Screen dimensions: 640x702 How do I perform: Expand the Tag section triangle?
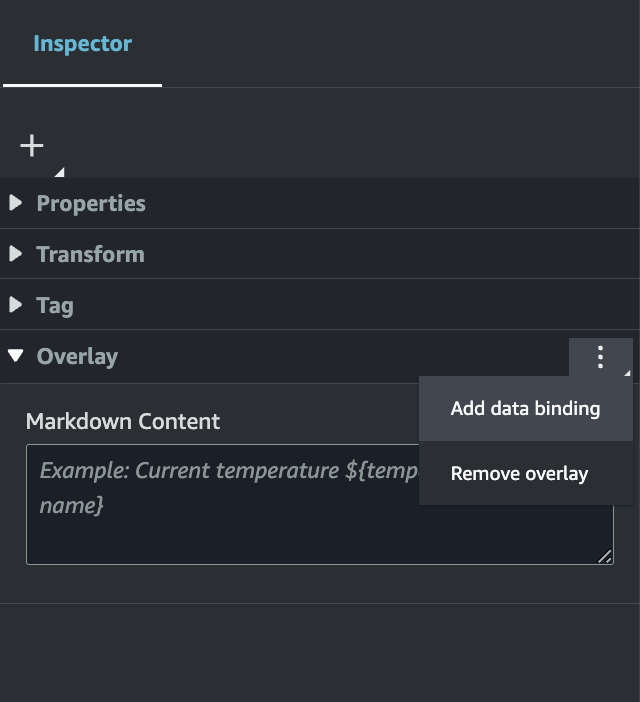point(15,305)
